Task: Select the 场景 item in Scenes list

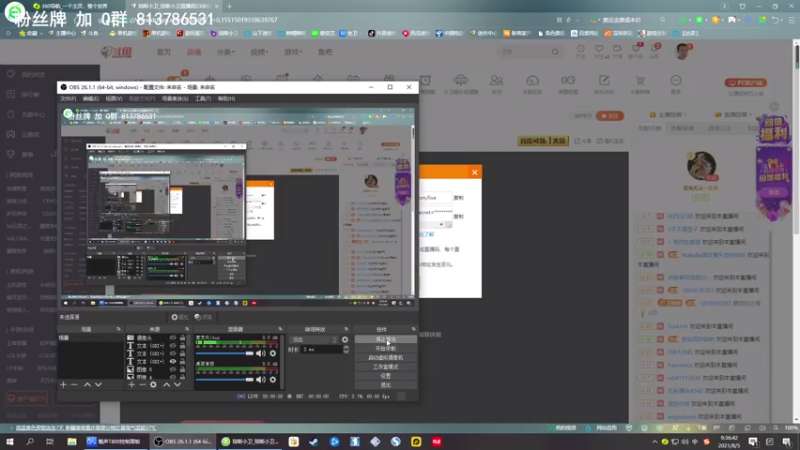Action: pyautogui.click(x=90, y=338)
